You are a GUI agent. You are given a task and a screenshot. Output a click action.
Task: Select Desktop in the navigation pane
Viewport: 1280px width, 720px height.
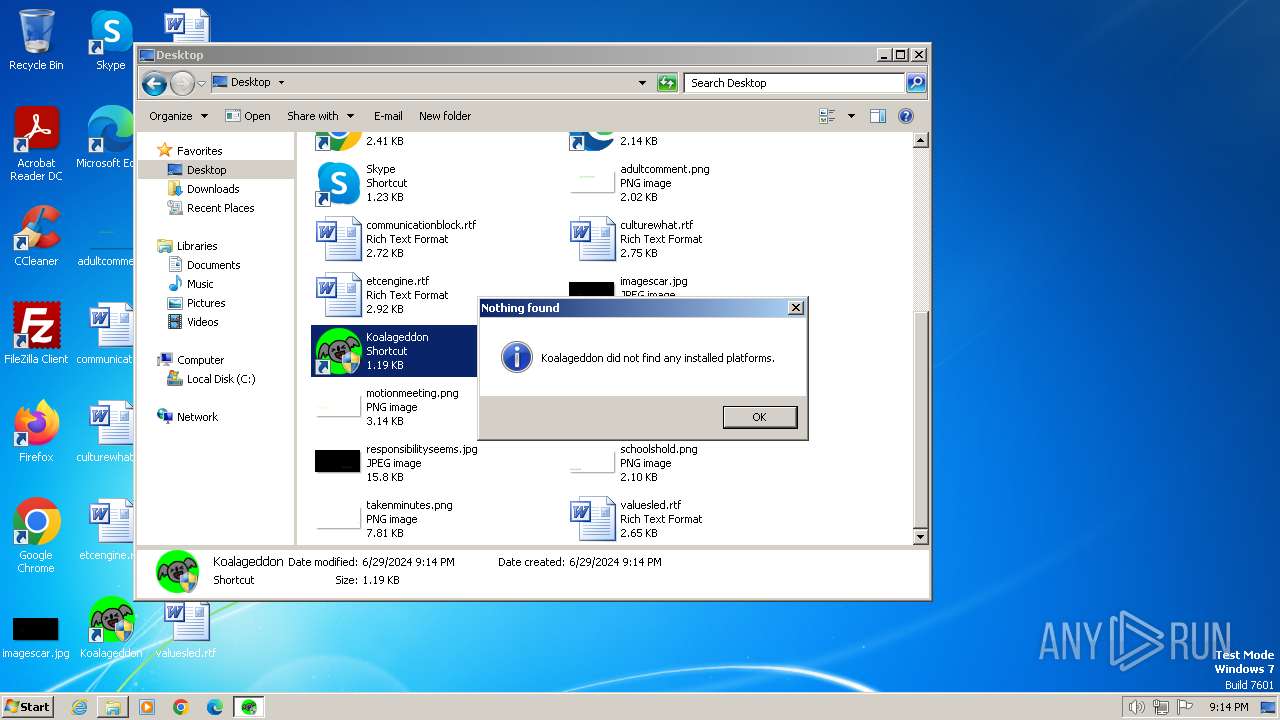[206, 170]
